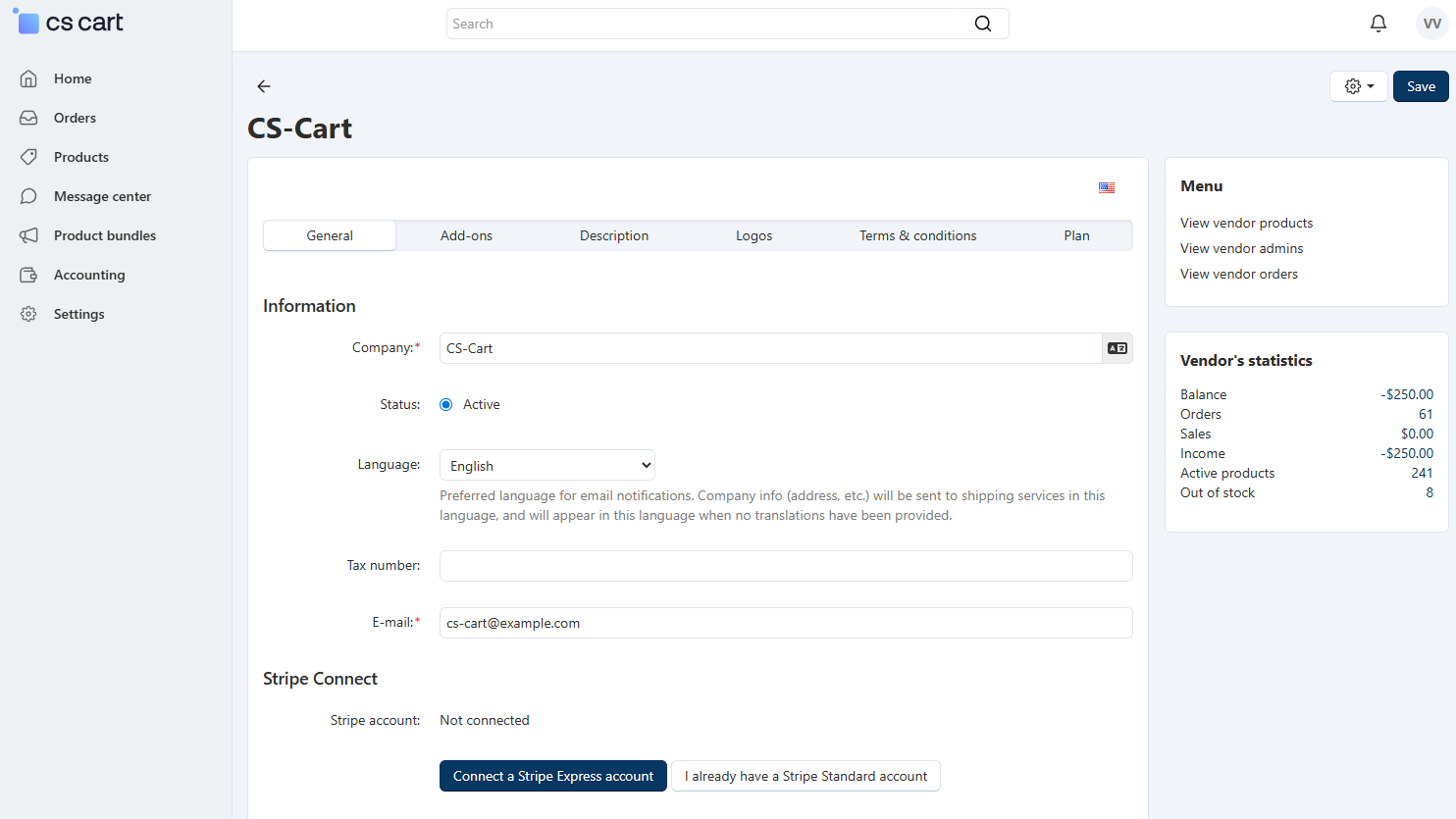Open the Language dropdown
The height and width of the screenshot is (819, 1456).
(x=547, y=465)
